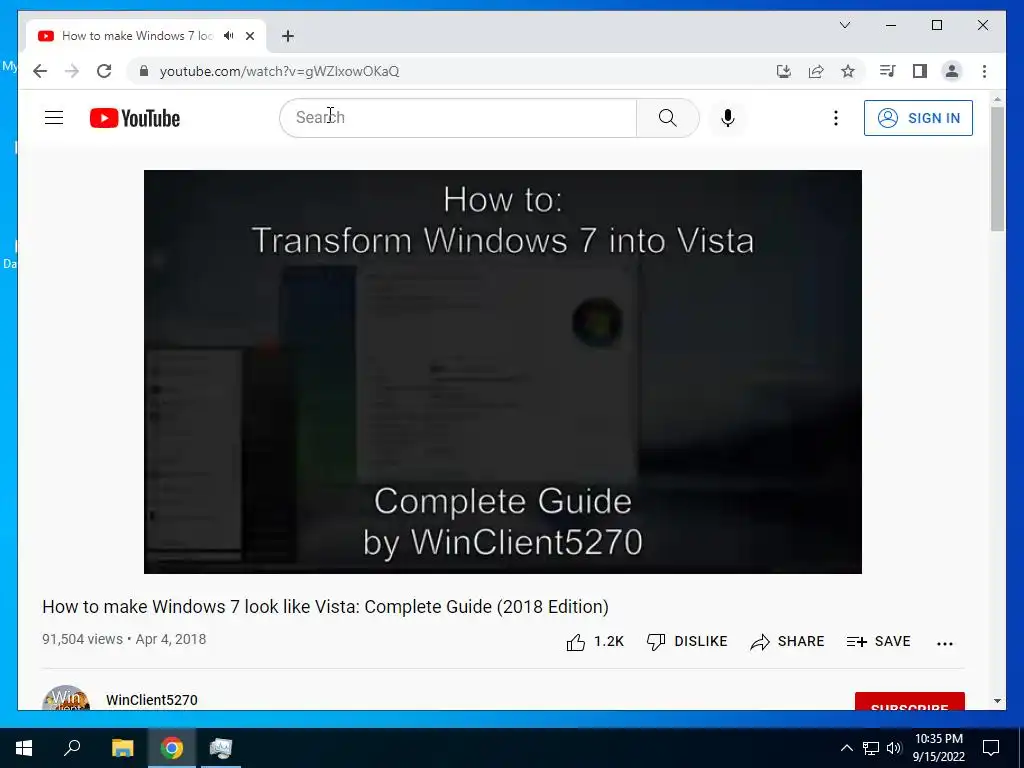Image resolution: width=1024 pixels, height=768 pixels.
Task: Open taskbar volume control
Action: point(894,748)
